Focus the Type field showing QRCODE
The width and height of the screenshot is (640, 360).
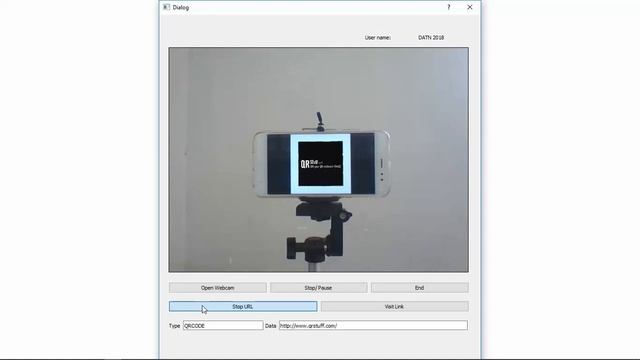223,326
